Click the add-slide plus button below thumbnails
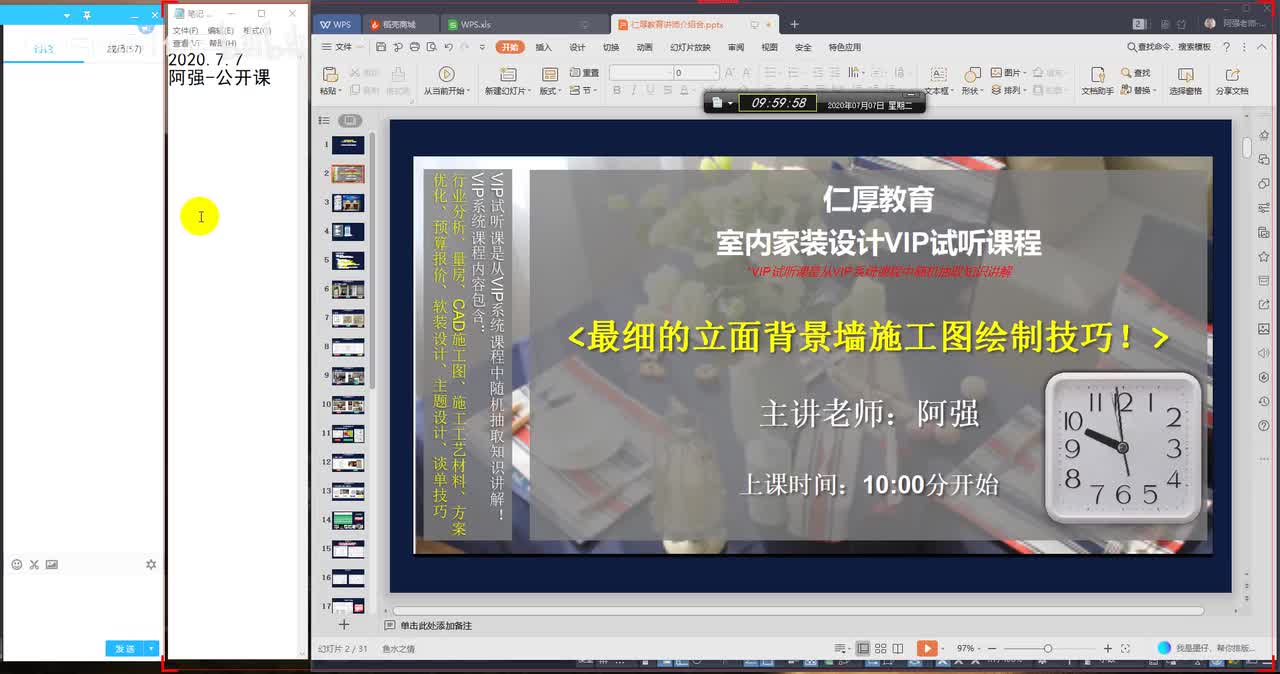The width and height of the screenshot is (1280, 674). (x=344, y=624)
